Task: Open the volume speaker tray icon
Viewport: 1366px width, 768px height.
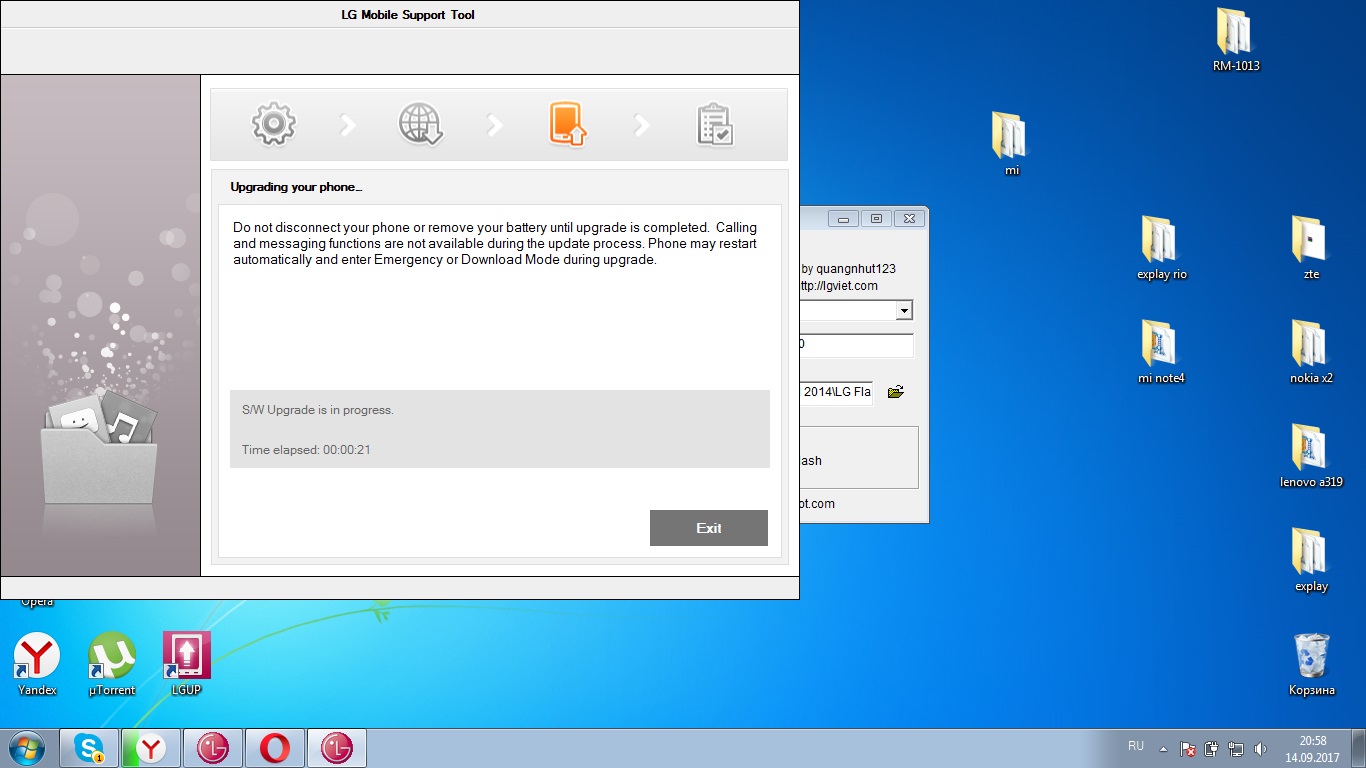Action: click(1260, 748)
